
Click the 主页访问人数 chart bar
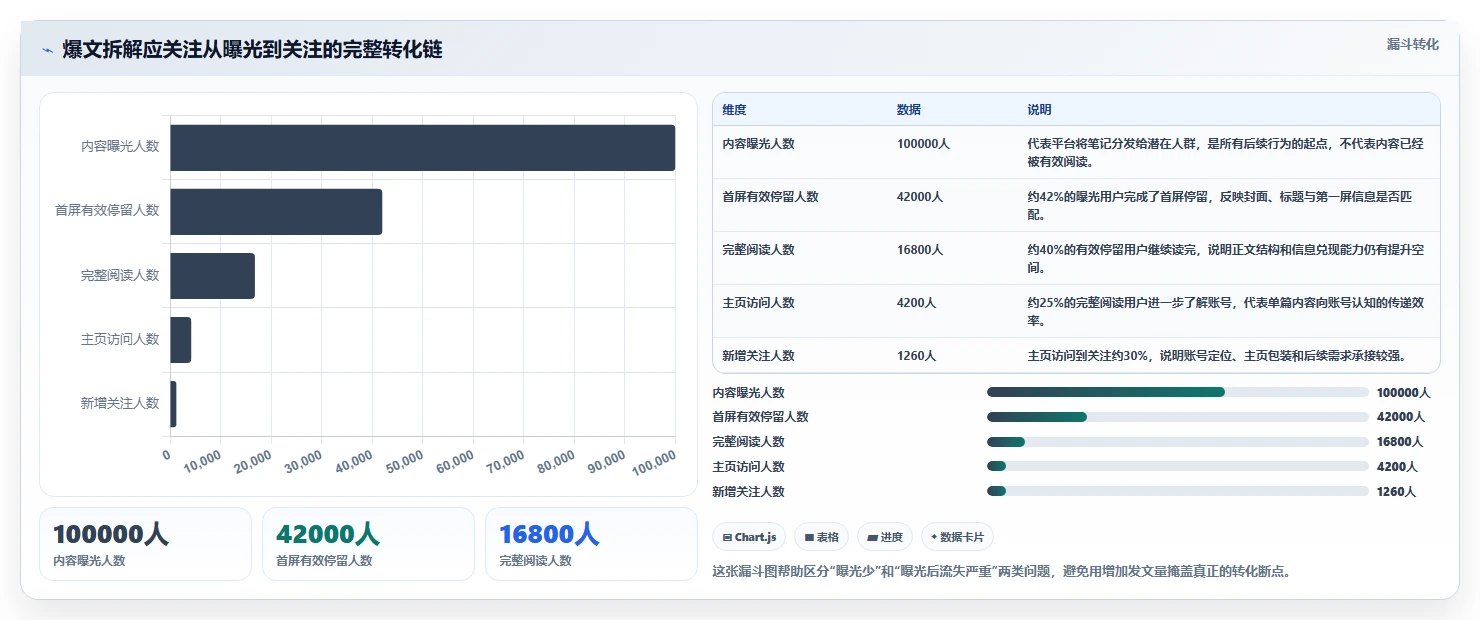tap(180, 340)
